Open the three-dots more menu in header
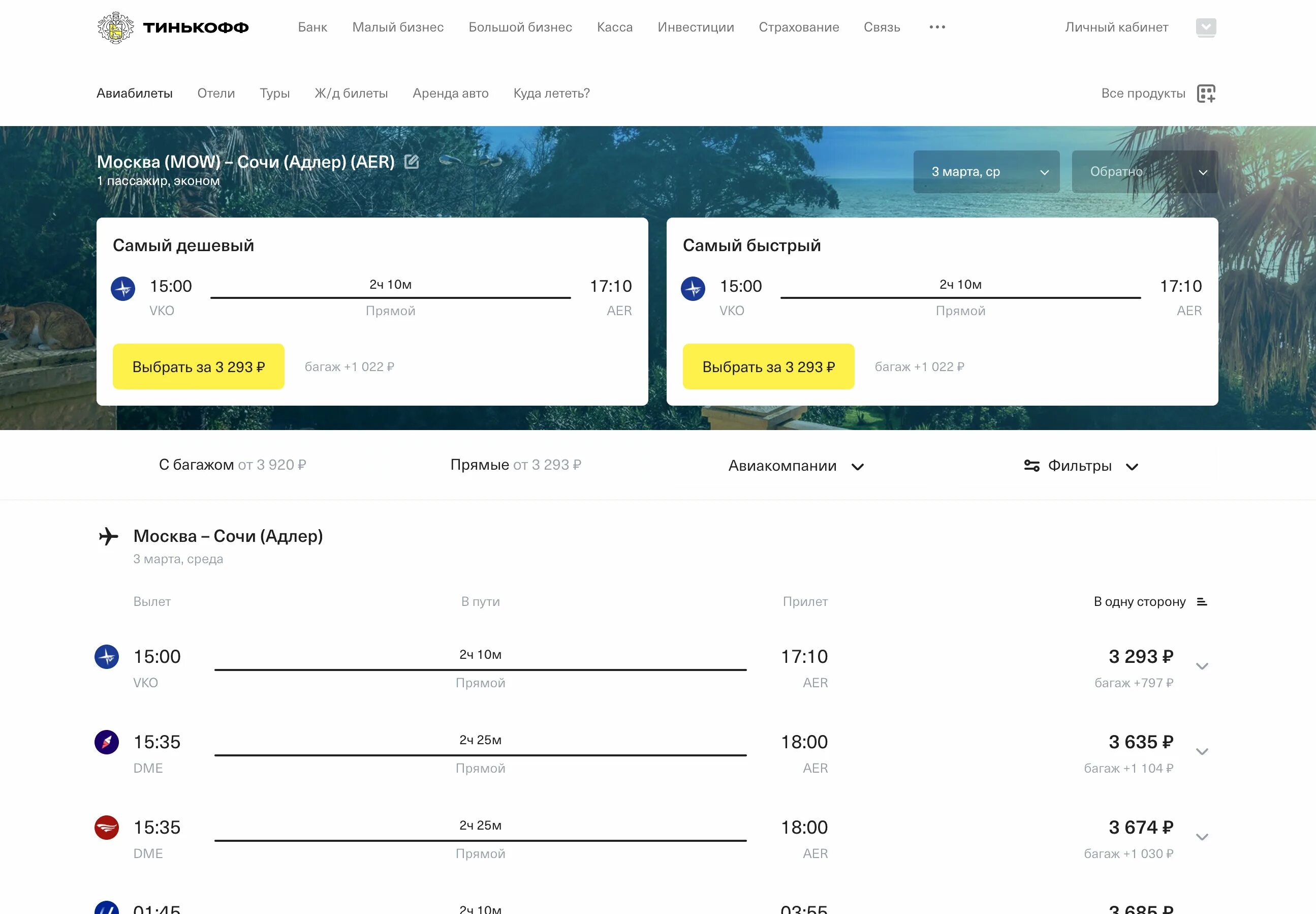This screenshot has height=914, width=1316. point(937,27)
